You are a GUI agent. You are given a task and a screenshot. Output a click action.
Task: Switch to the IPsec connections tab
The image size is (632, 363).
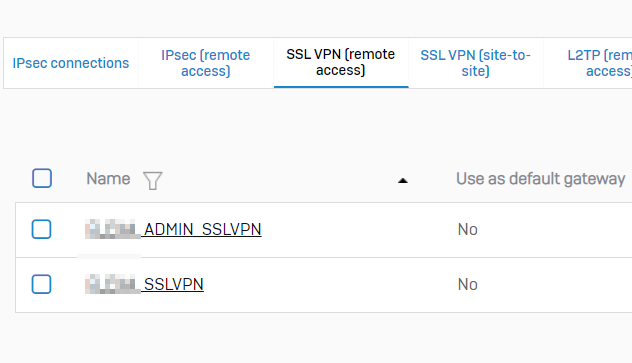71,63
